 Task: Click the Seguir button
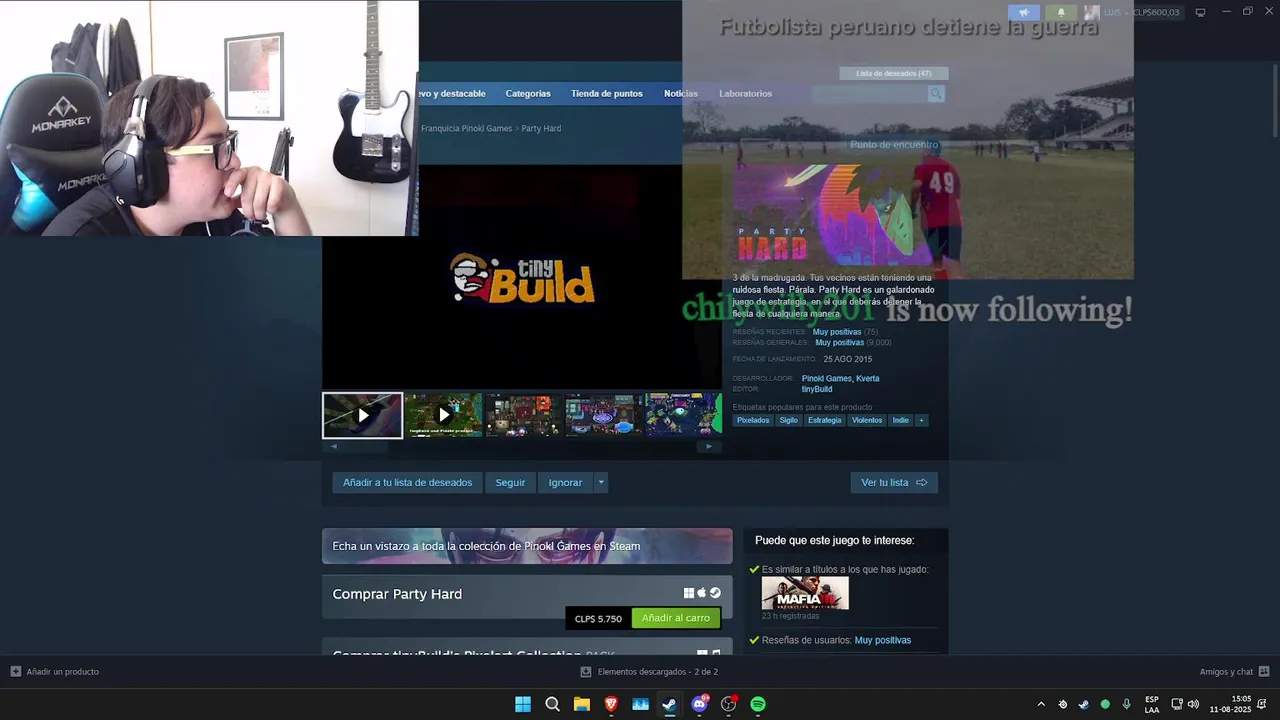(x=510, y=482)
